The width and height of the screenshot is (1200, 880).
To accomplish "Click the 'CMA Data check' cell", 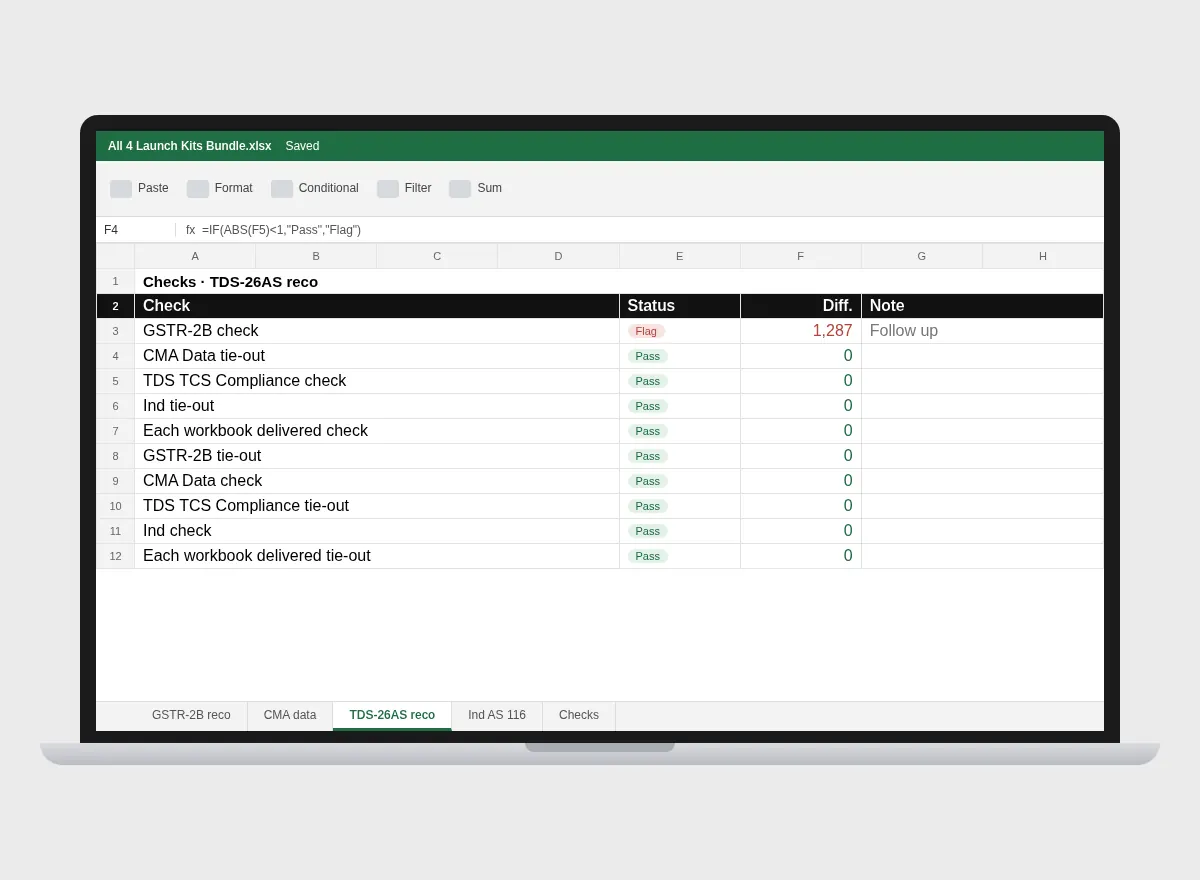I will 377,481.
